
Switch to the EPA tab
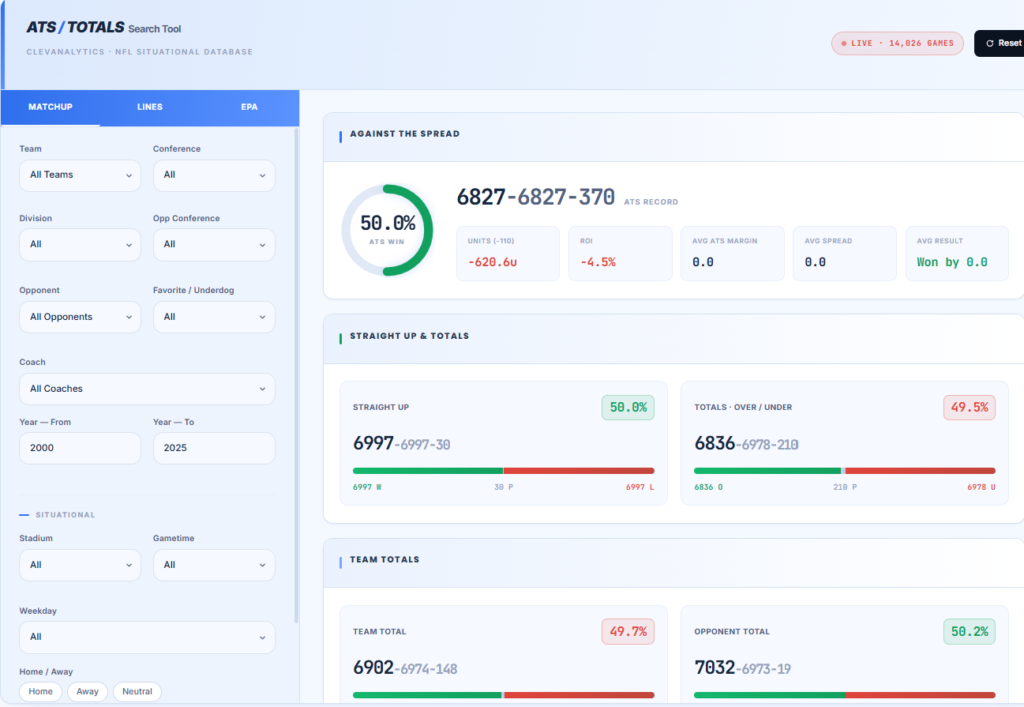coord(249,107)
